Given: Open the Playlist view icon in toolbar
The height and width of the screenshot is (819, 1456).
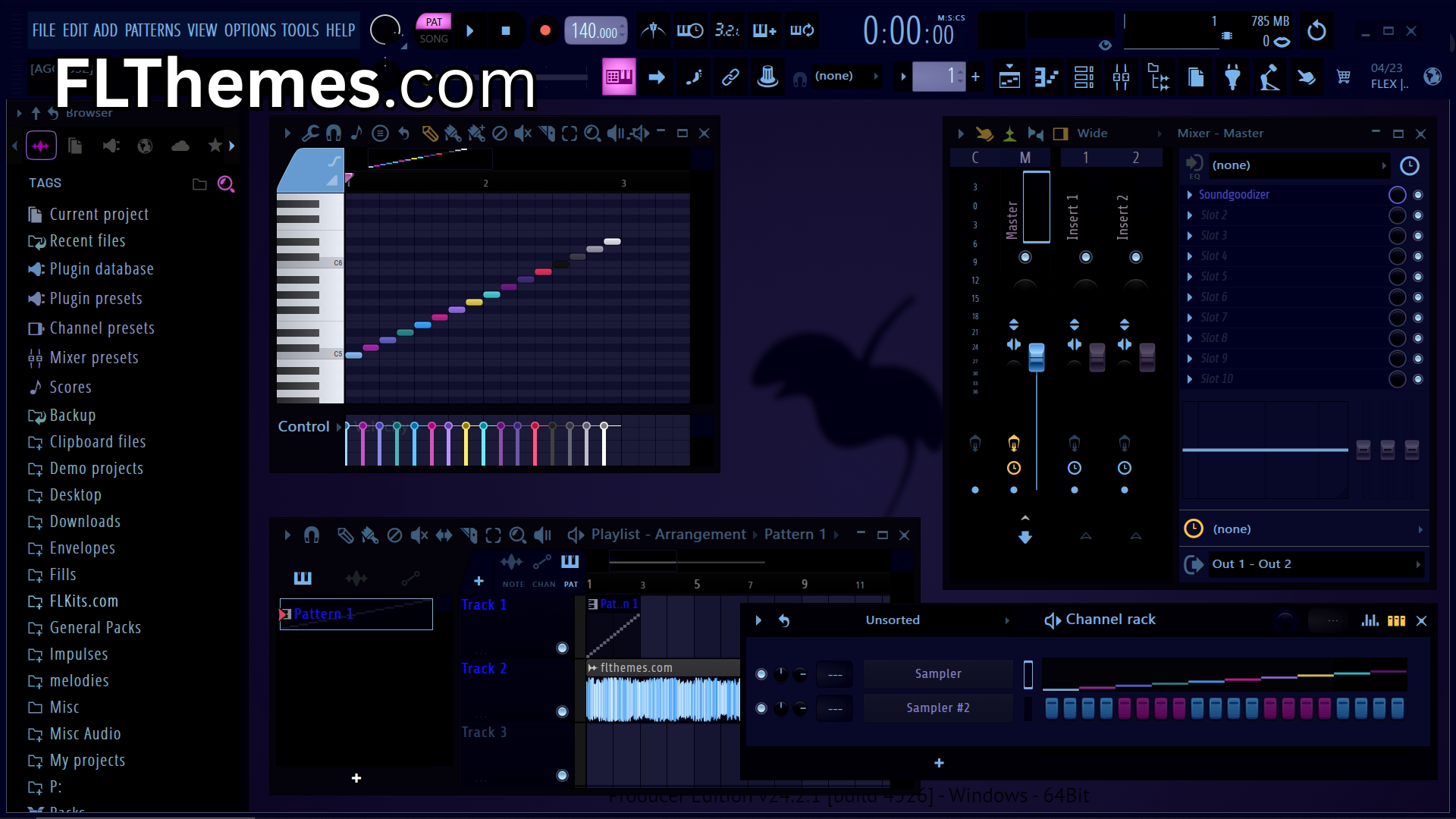Looking at the screenshot, I should (1009, 77).
